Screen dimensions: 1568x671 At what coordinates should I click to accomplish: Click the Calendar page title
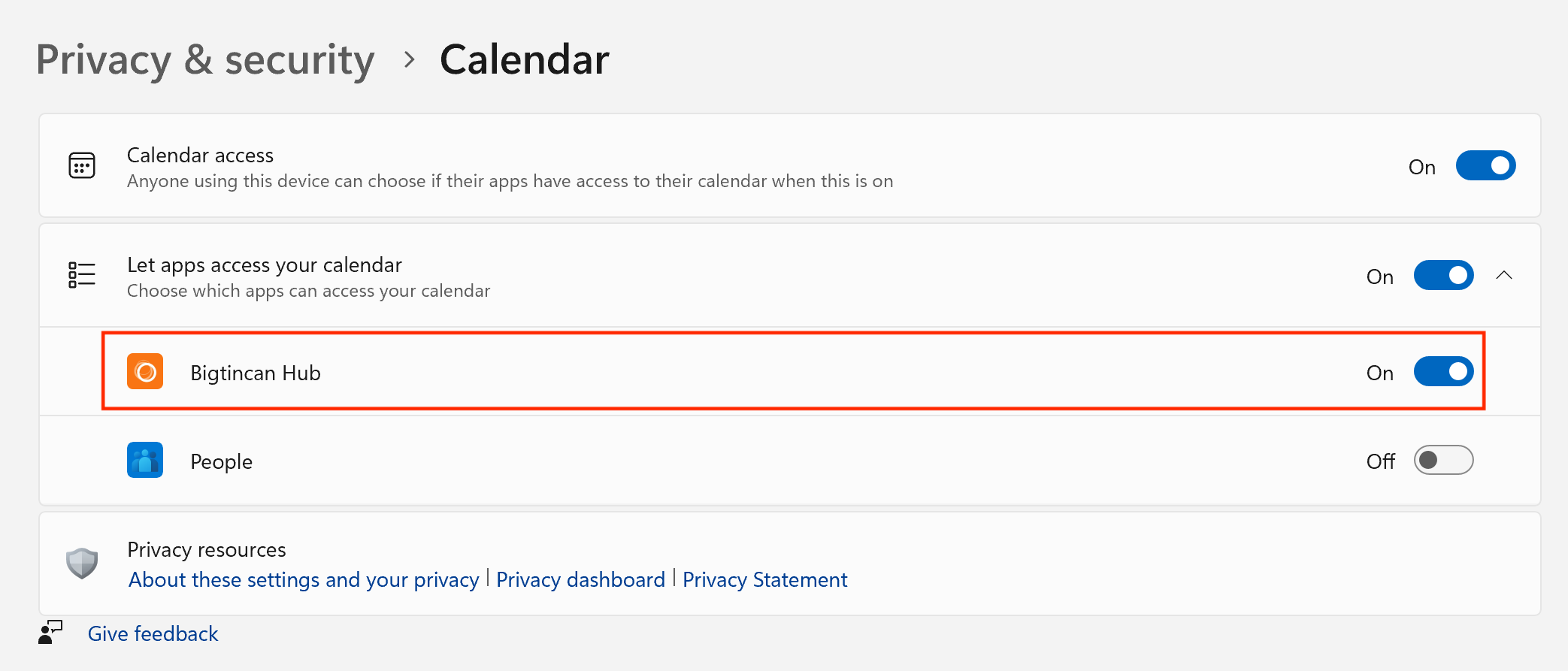point(525,60)
